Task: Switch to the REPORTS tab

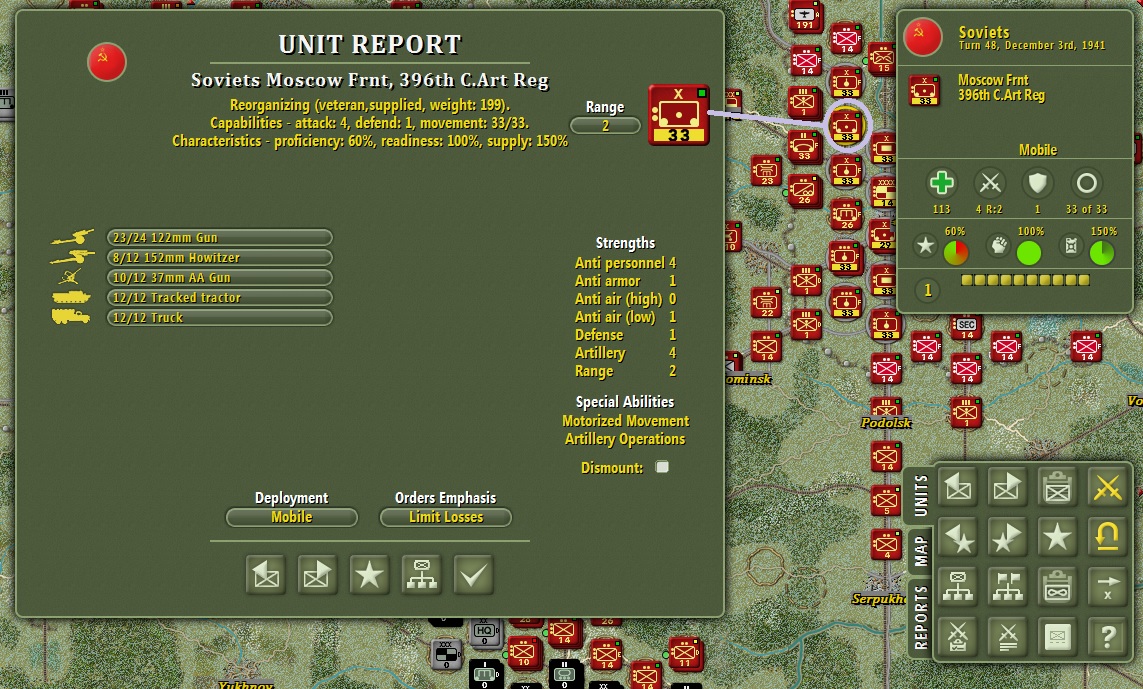Action: click(921, 617)
